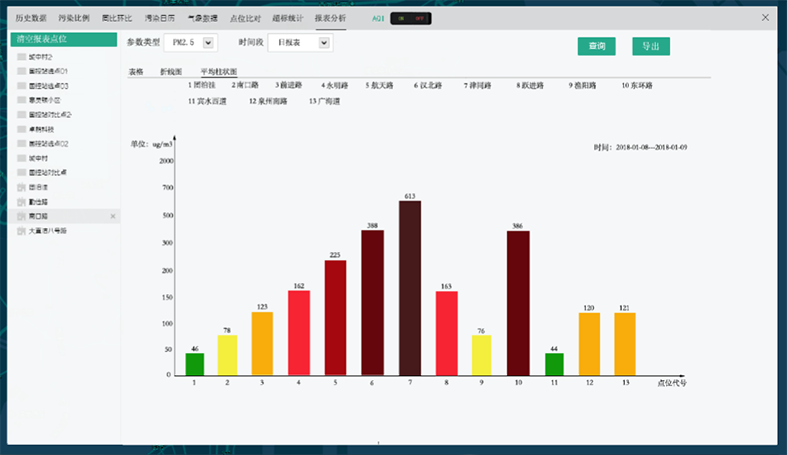Image resolution: width=787 pixels, height=455 pixels.
Task: Click the 导出 export button
Action: point(651,46)
